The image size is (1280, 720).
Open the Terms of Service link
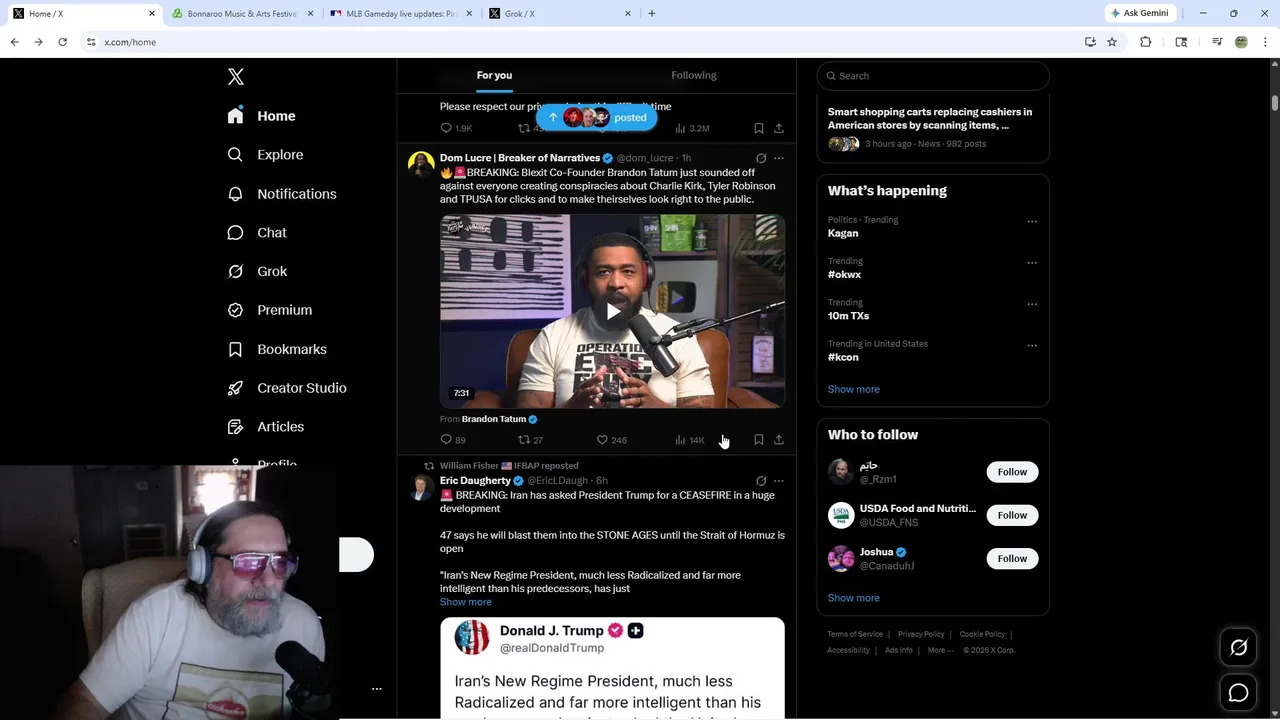(x=855, y=634)
